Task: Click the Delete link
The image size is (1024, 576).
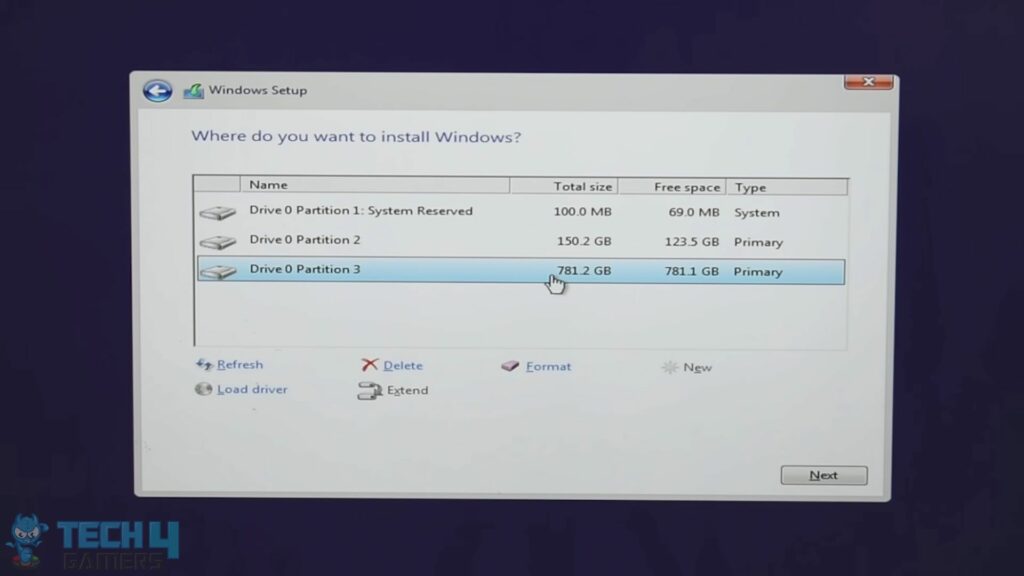Action: pyautogui.click(x=399, y=365)
